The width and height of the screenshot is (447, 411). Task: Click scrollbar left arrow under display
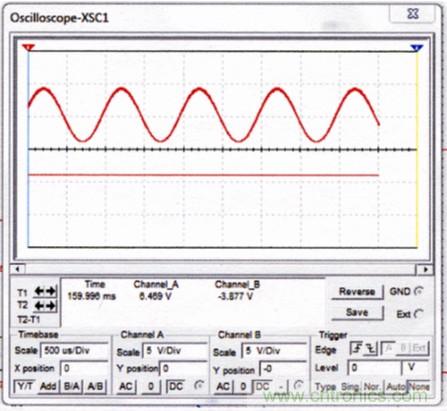(18, 269)
